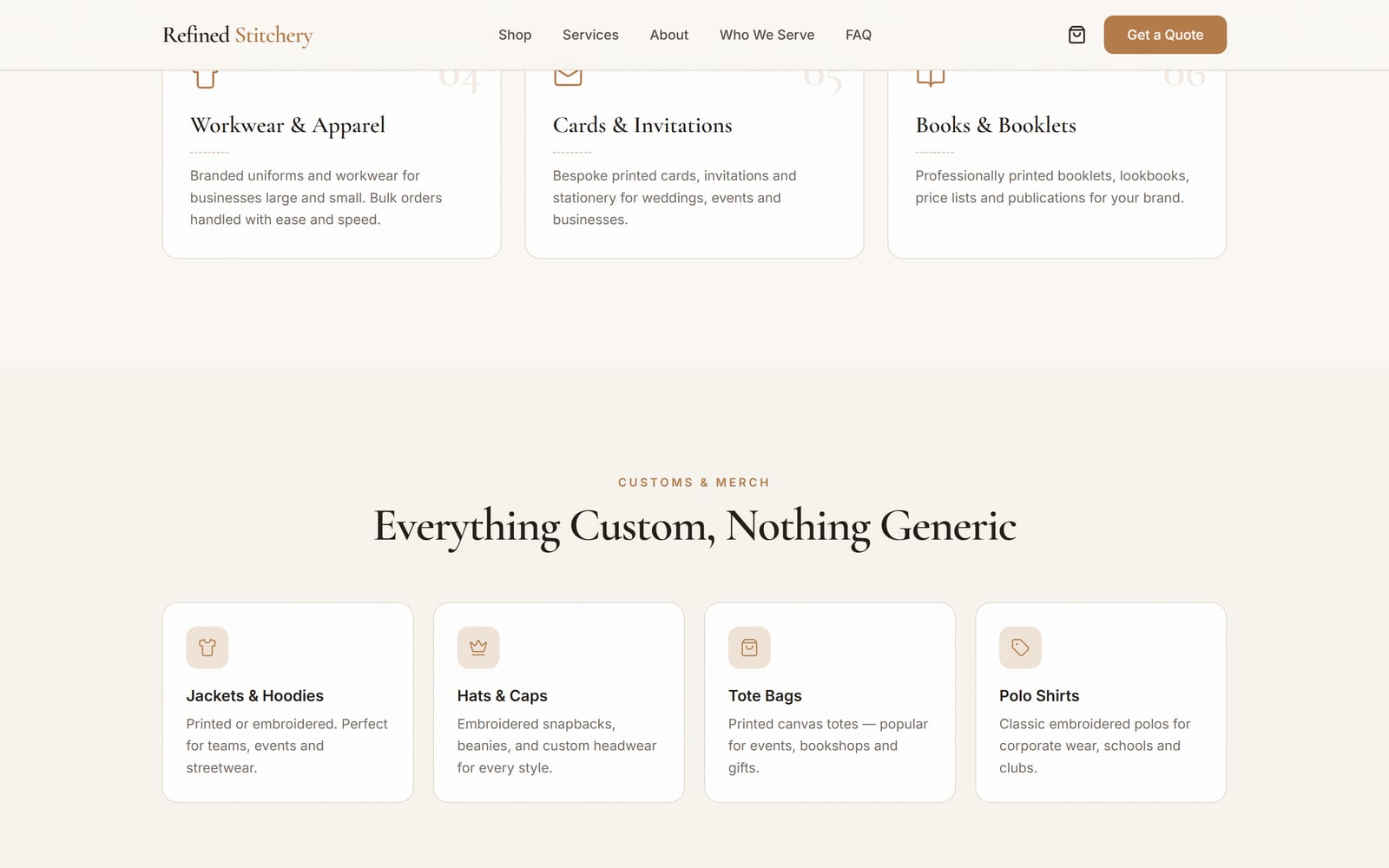Click the Get a Quote button

pyautogui.click(x=1165, y=35)
